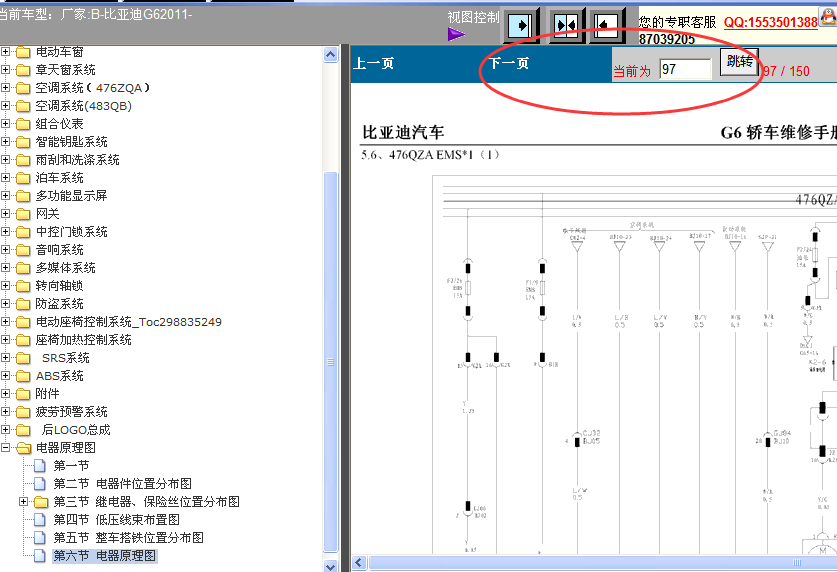
Task: Click the 转向轴锁 folder icon
Action: [23, 286]
